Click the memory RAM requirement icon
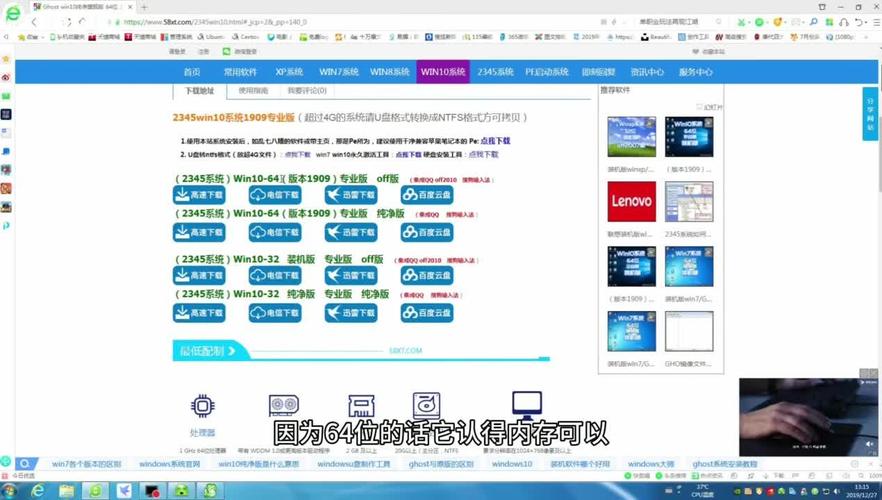This screenshot has height=500, width=882. (361, 406)
